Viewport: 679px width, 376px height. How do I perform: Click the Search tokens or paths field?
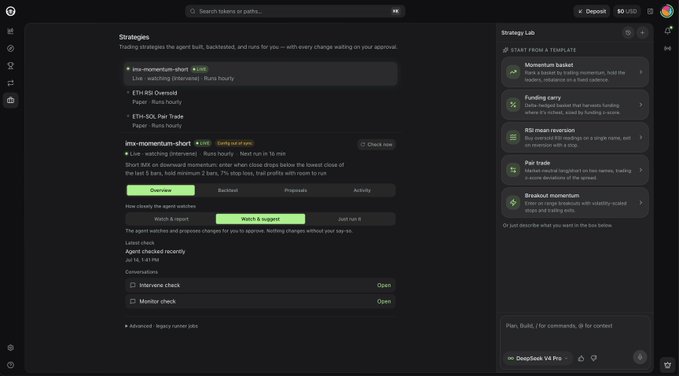295,11
